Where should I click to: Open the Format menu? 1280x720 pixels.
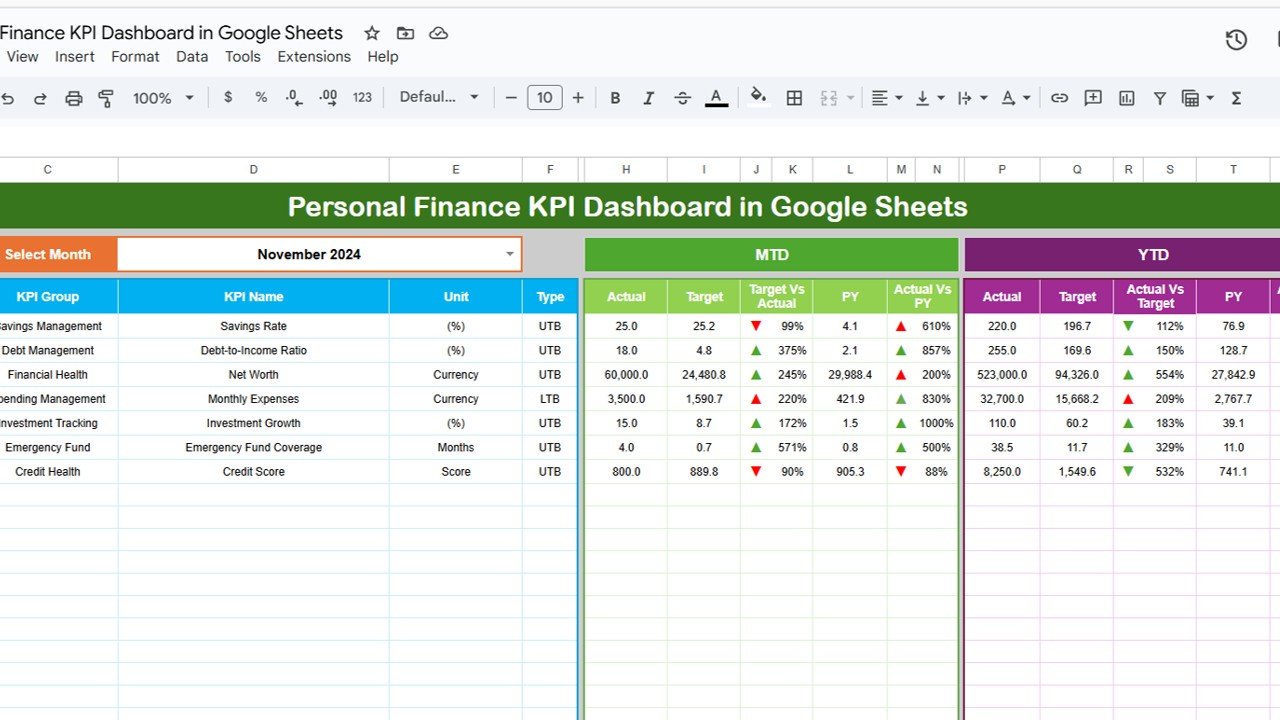click(135, 57)
